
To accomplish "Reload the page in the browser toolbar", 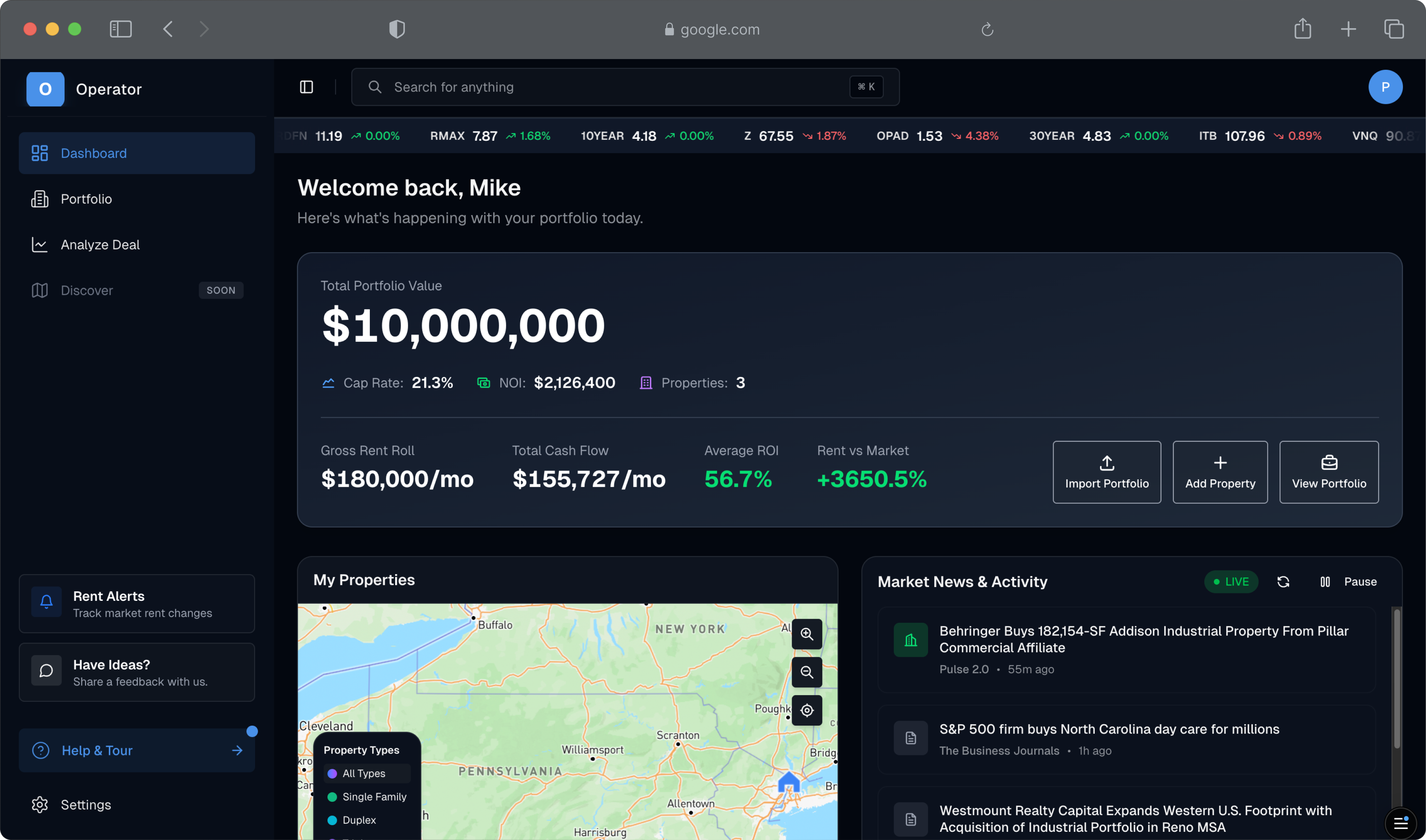I will pyautogui.click(x=986, y=29).
